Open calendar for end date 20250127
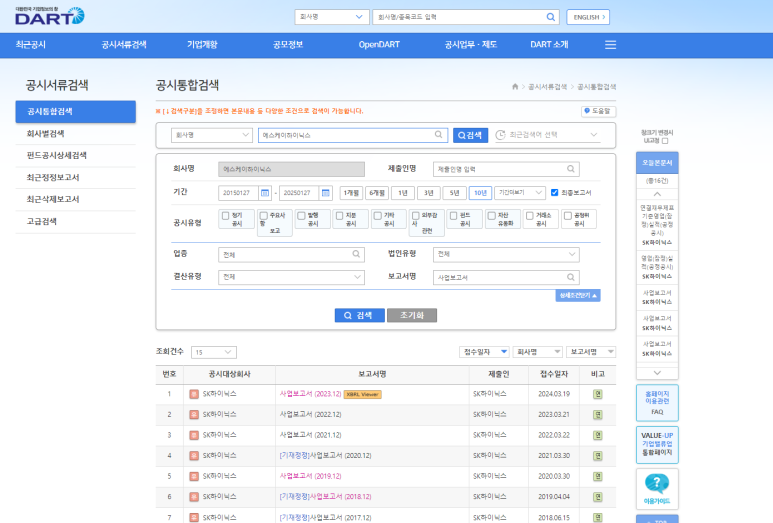Viewport: 773px width, 523px height. tap(325, 193)
